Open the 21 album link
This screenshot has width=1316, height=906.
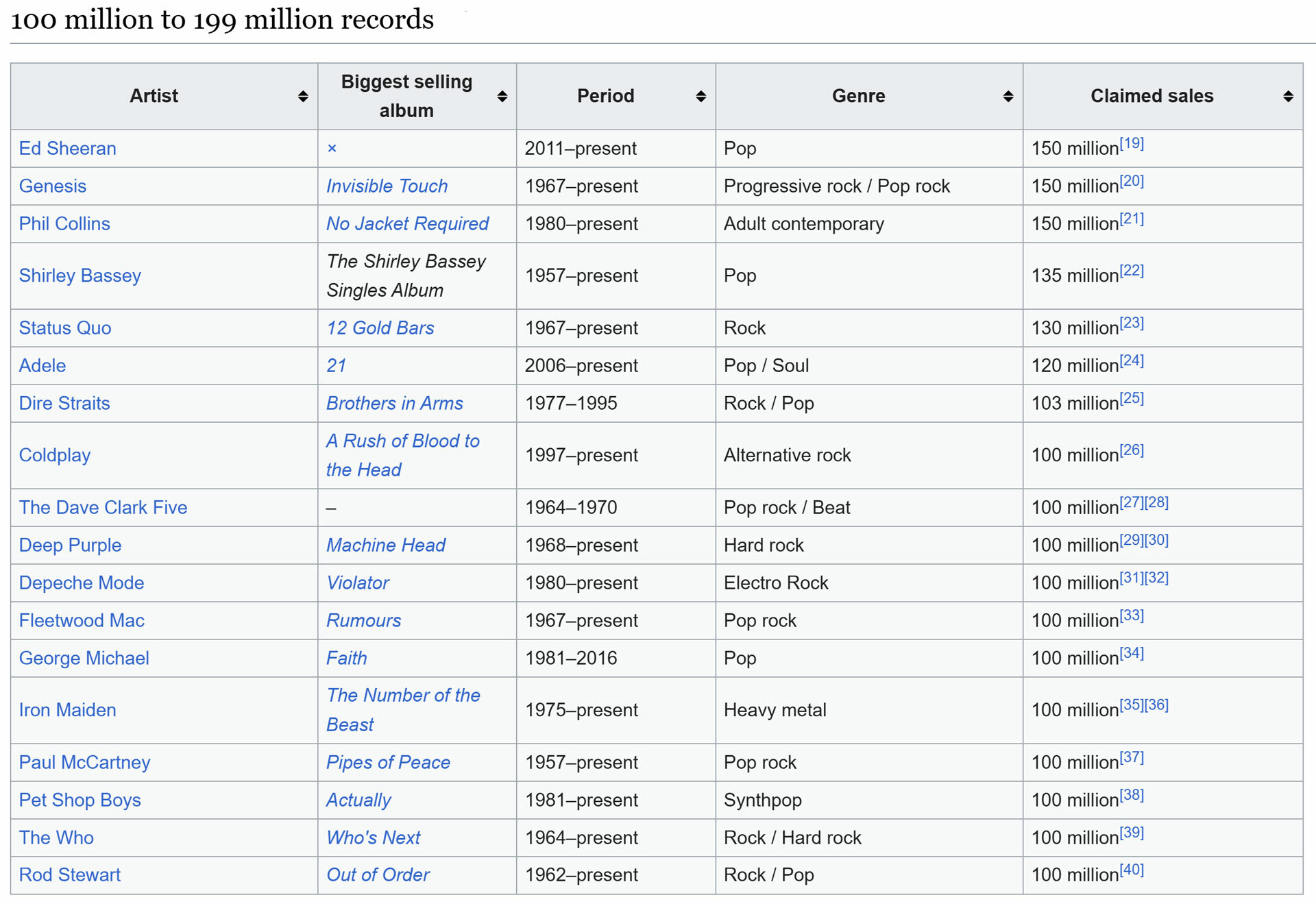337,366
